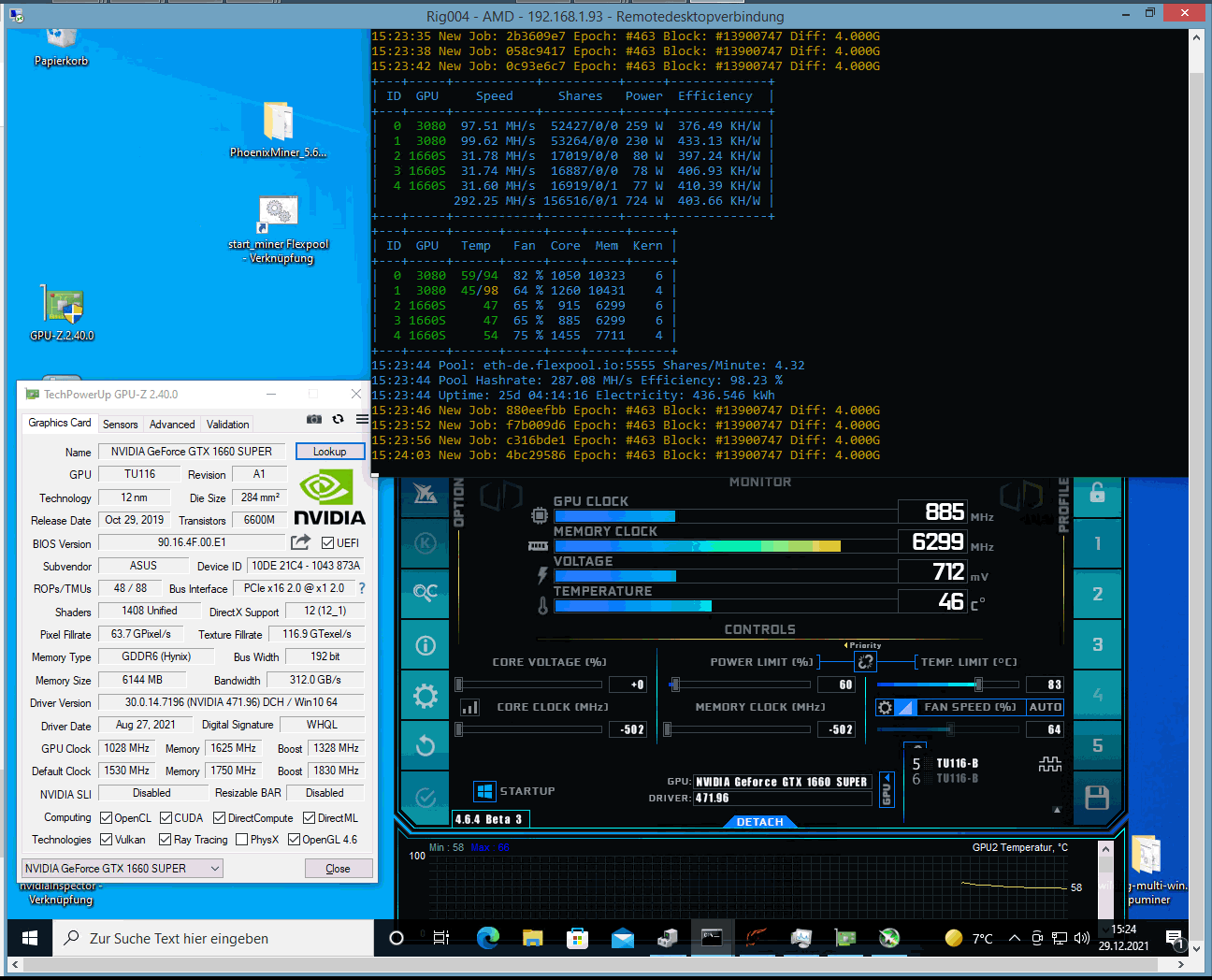Image resolution: width=1212 pixels, height=980 pixels.
Task: Switch to Sensors tab
Action: (120, 424)
